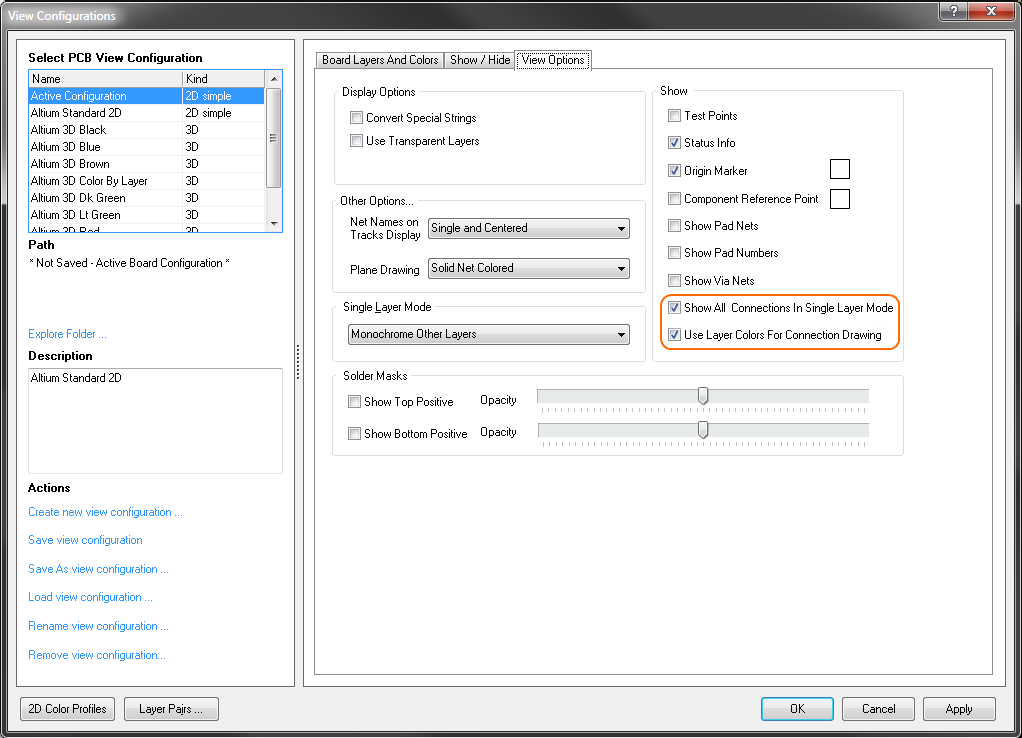Viewport: 1022px width, 738px height.
Task: Toggle Use Transparent Layers option
Action: pos(356,141)
